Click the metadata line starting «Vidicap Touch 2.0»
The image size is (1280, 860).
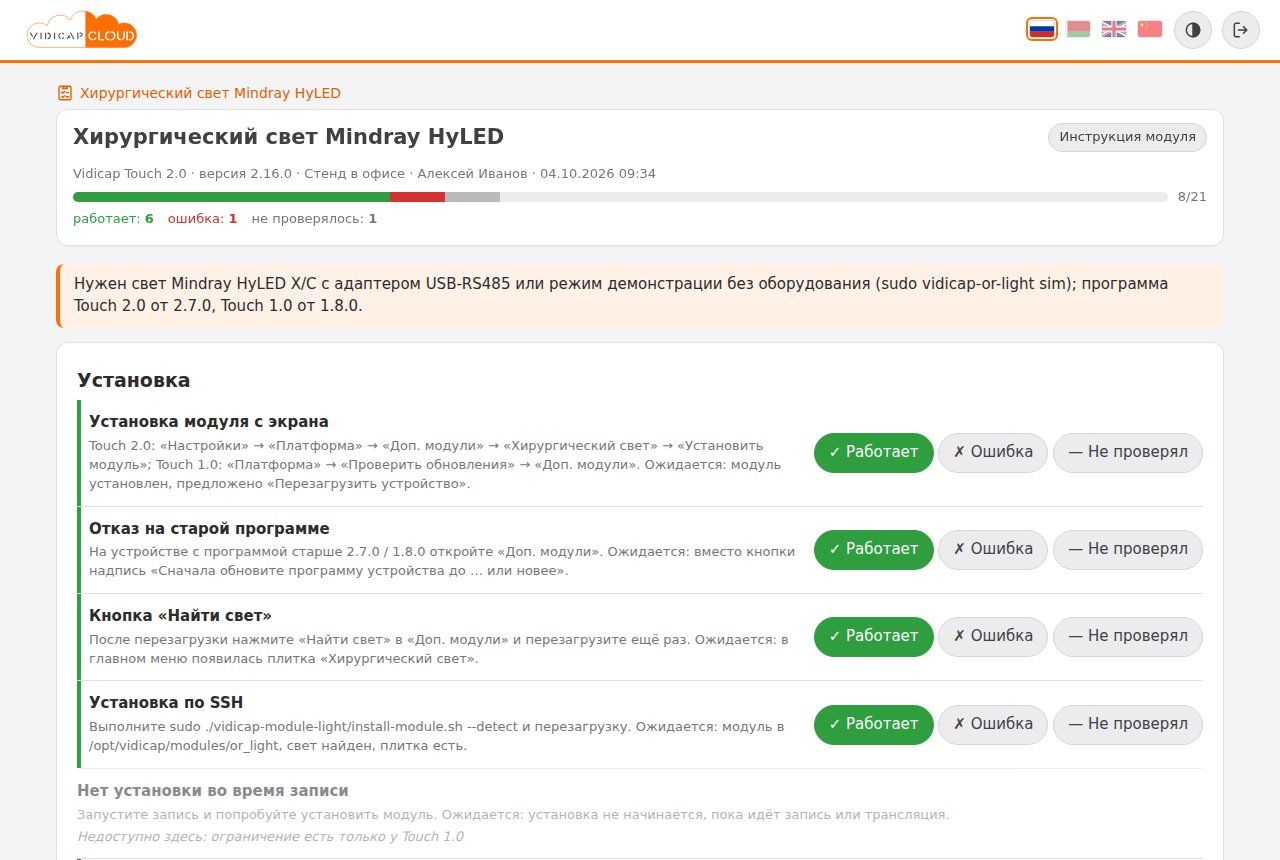tap(364, 174)
